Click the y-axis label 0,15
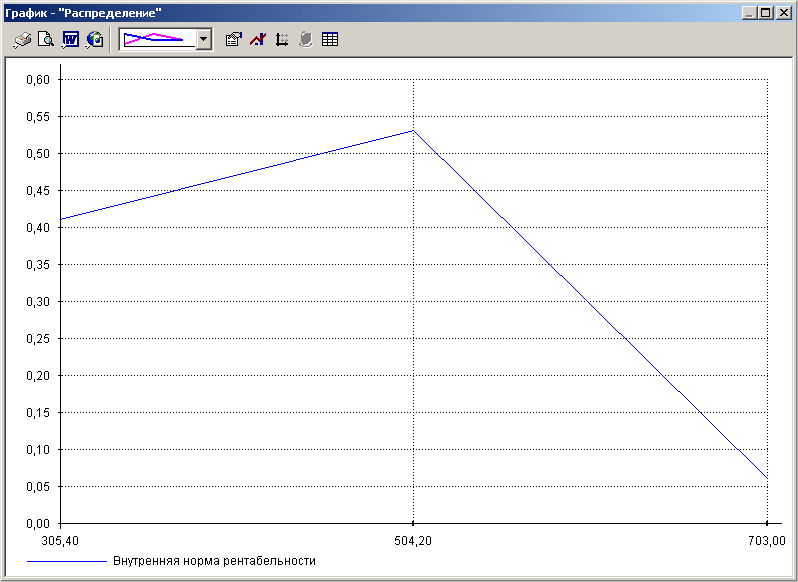 coord(38,413)
